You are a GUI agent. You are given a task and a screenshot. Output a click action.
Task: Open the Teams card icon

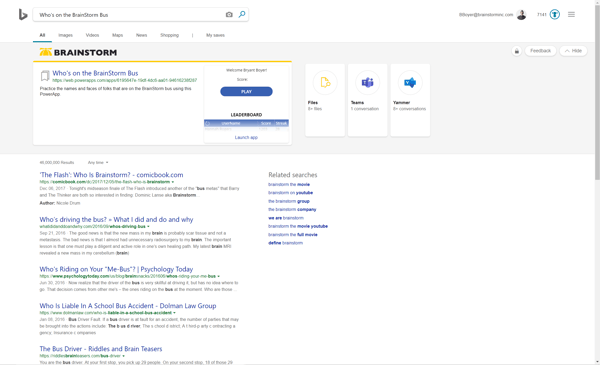[367, 82]
